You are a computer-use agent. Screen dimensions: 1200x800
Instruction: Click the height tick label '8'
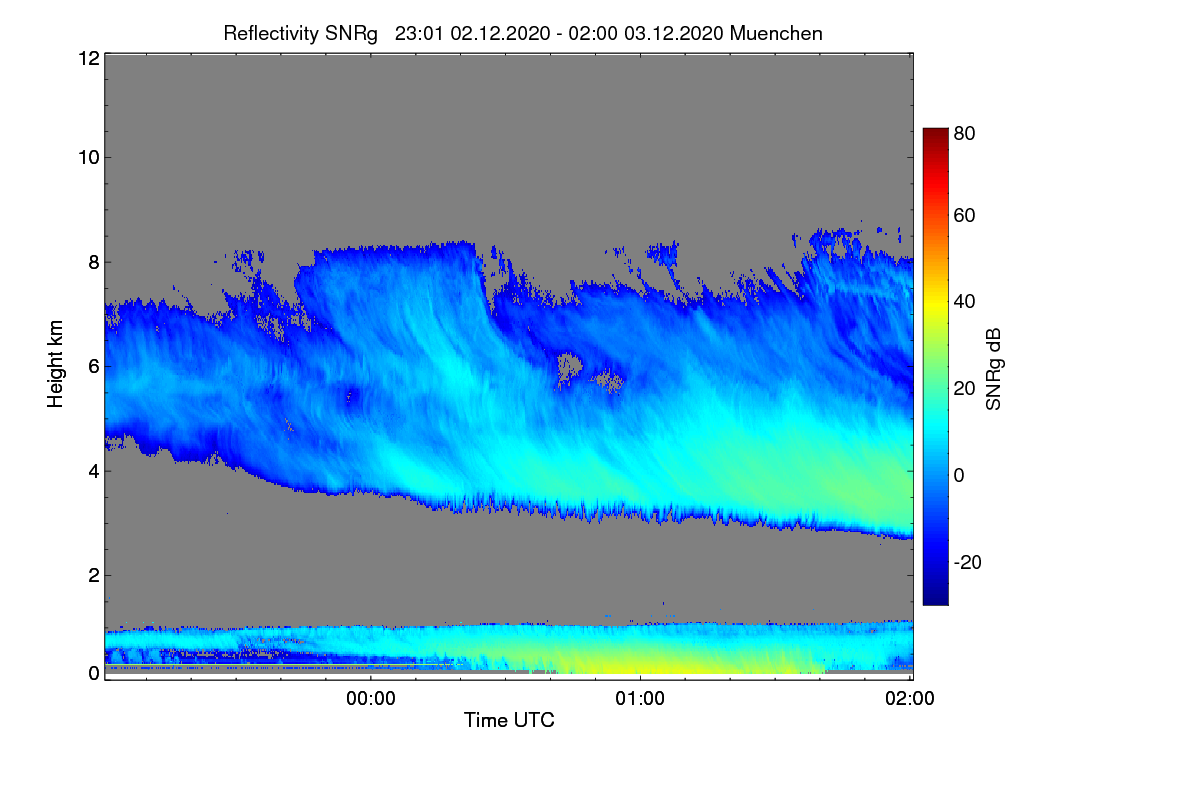click(93, 262)
